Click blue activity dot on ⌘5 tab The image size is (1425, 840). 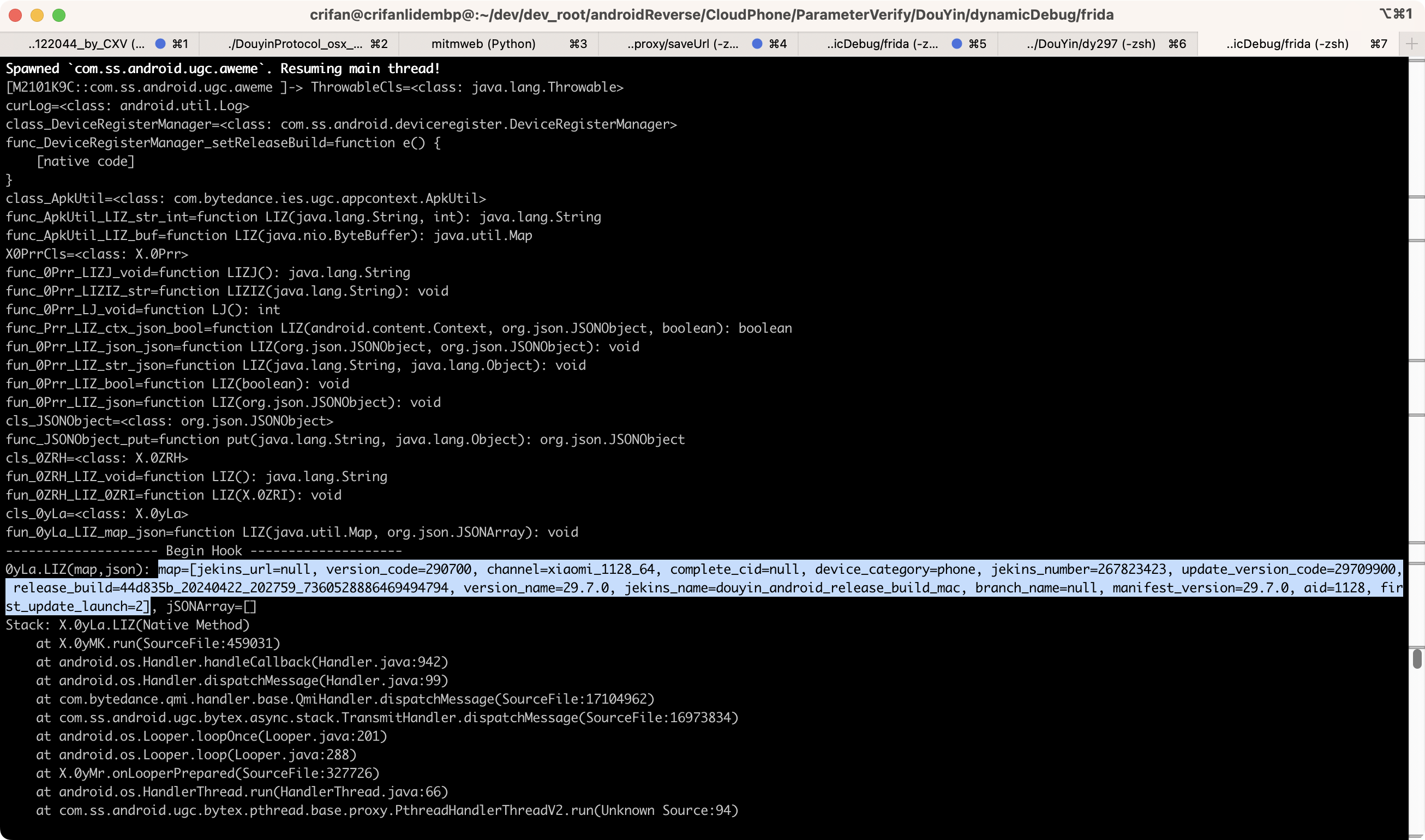(957, 44)
